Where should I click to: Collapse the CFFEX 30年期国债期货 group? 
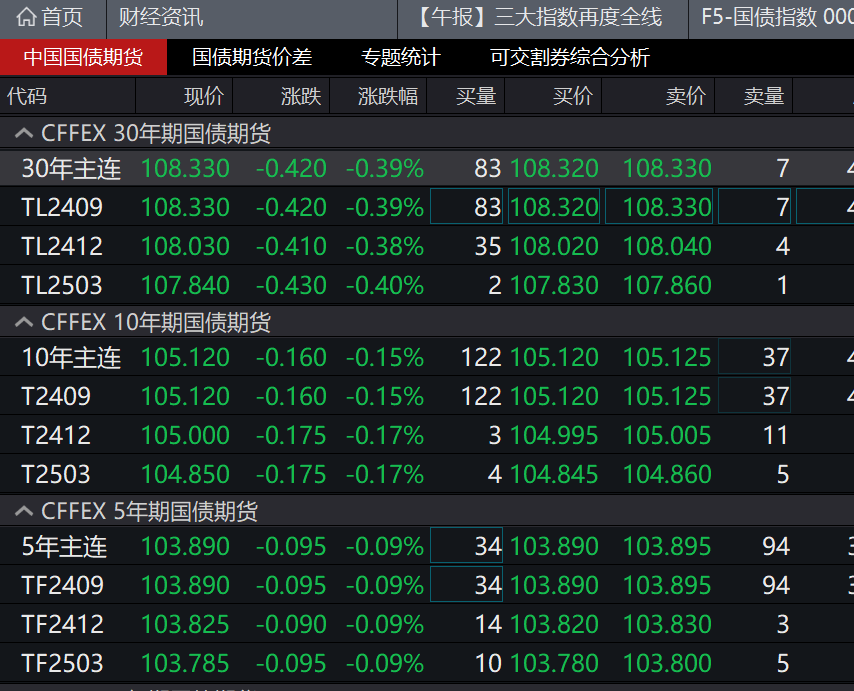coord(24,133)
